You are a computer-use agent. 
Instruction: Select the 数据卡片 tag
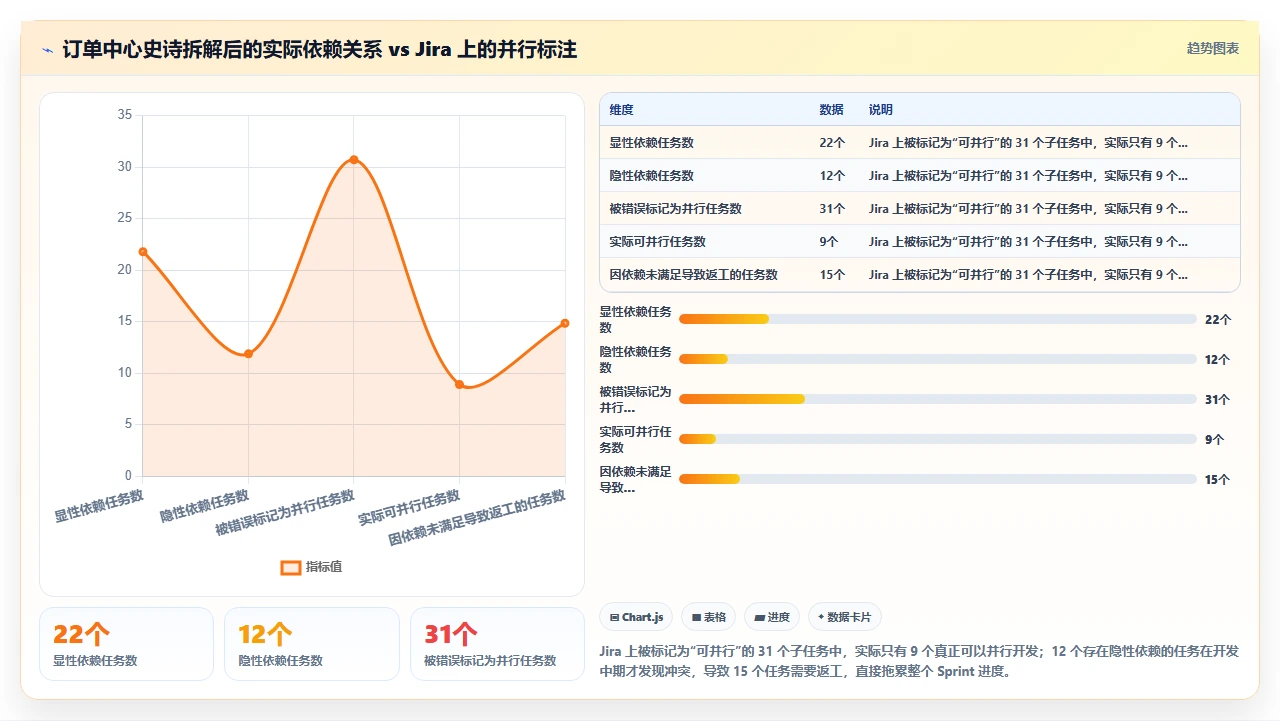[845, 617]
